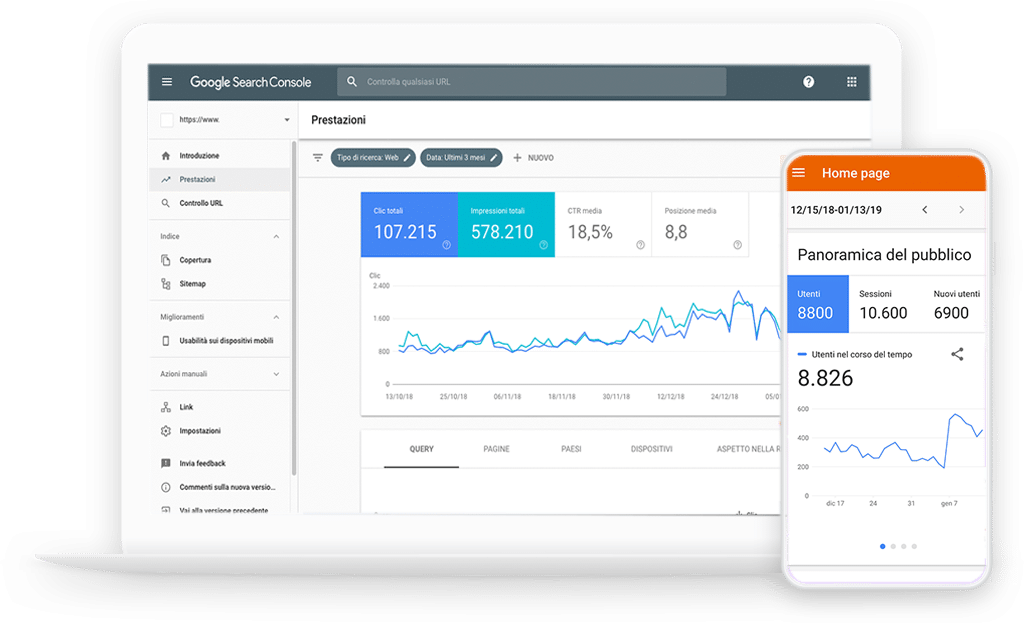Click the help icon on Posizione media card
The height and width of the screenshot is (623, 1024).
point(737,245)
